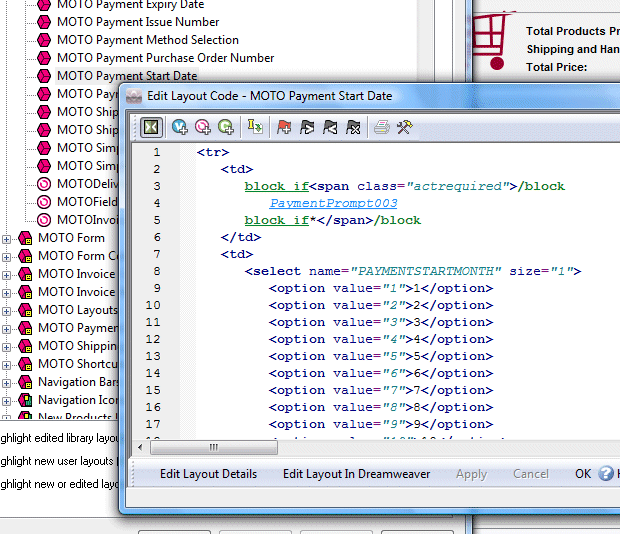Click the hammer and wrench tools icon
This screenshot has width=620, height=534.
coord(405,127)
